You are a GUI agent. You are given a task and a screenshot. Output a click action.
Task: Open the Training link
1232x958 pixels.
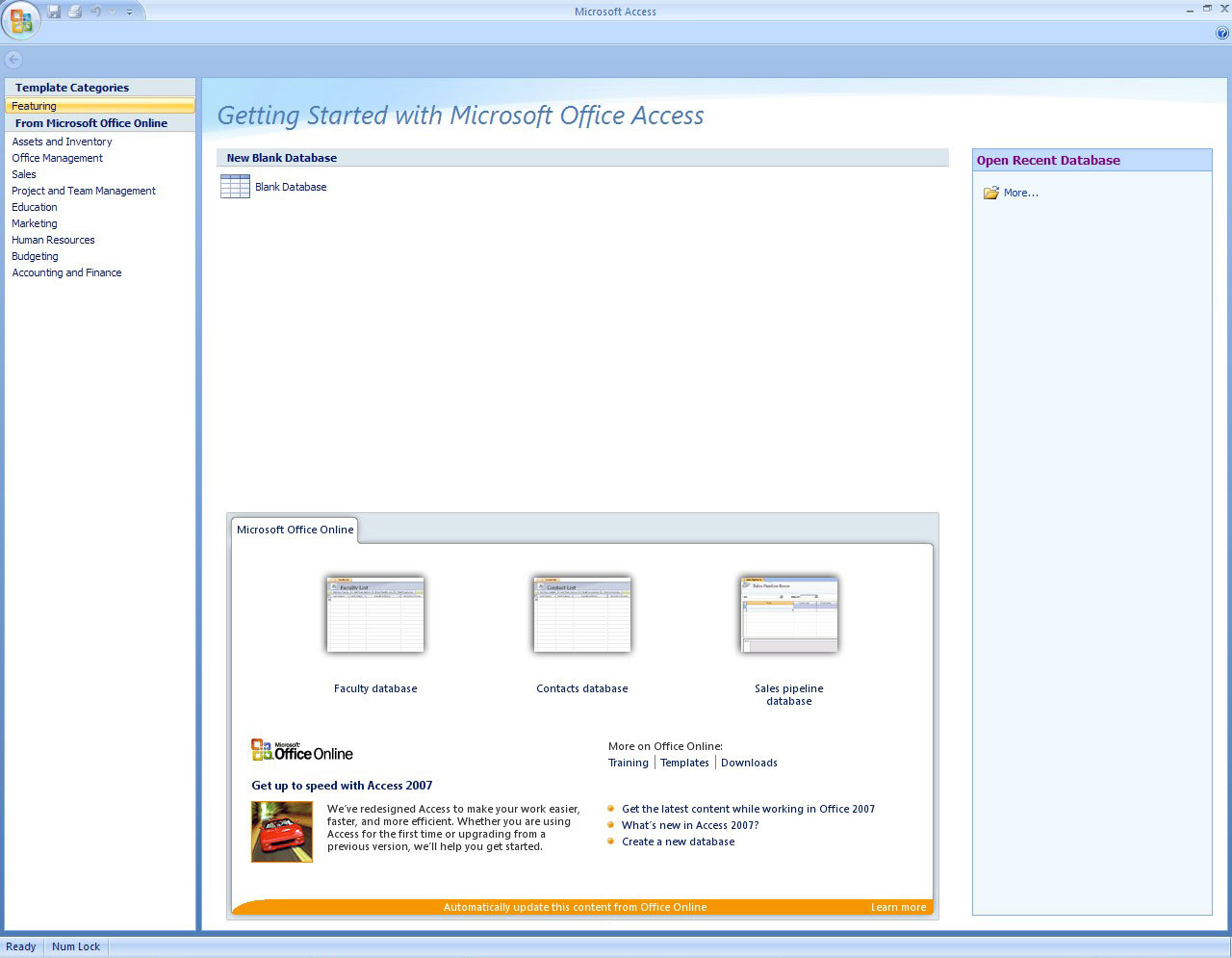pyautogui.click(x=629, y=763)
